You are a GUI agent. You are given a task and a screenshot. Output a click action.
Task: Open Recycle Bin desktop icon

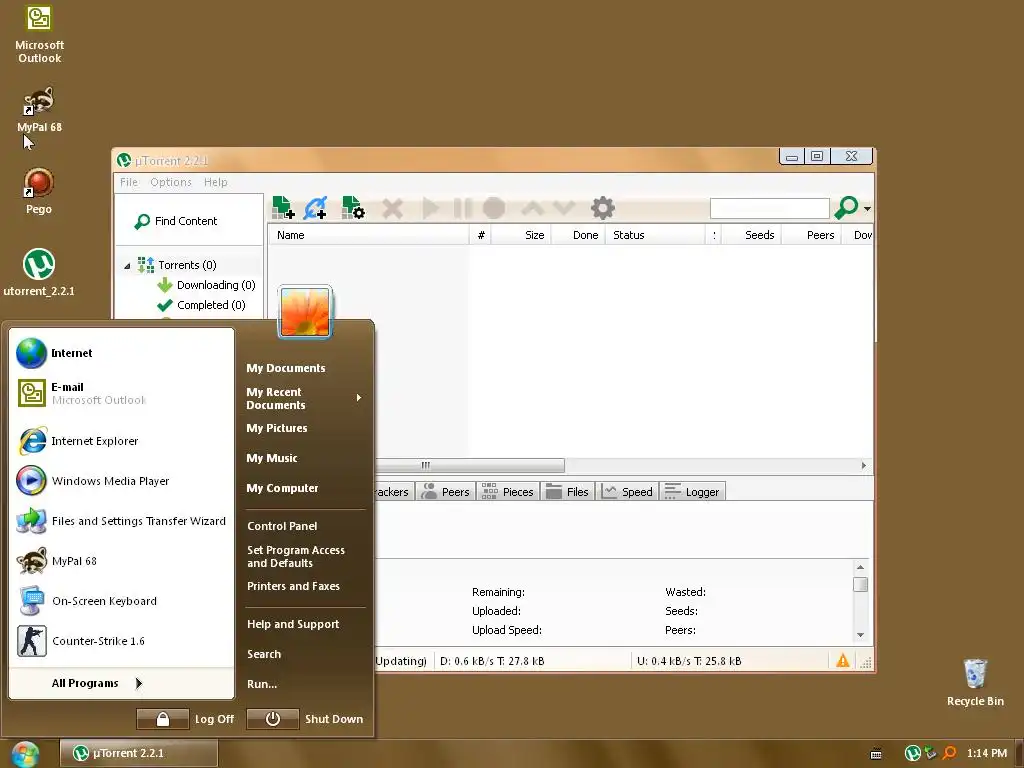pyautogui.click(x=975, y=683)
